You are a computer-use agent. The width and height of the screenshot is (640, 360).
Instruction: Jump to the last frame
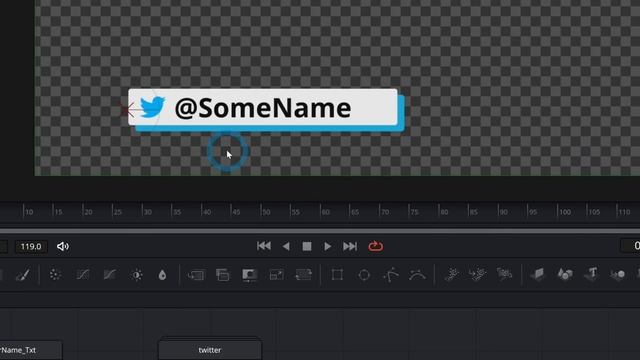point(350,246)
